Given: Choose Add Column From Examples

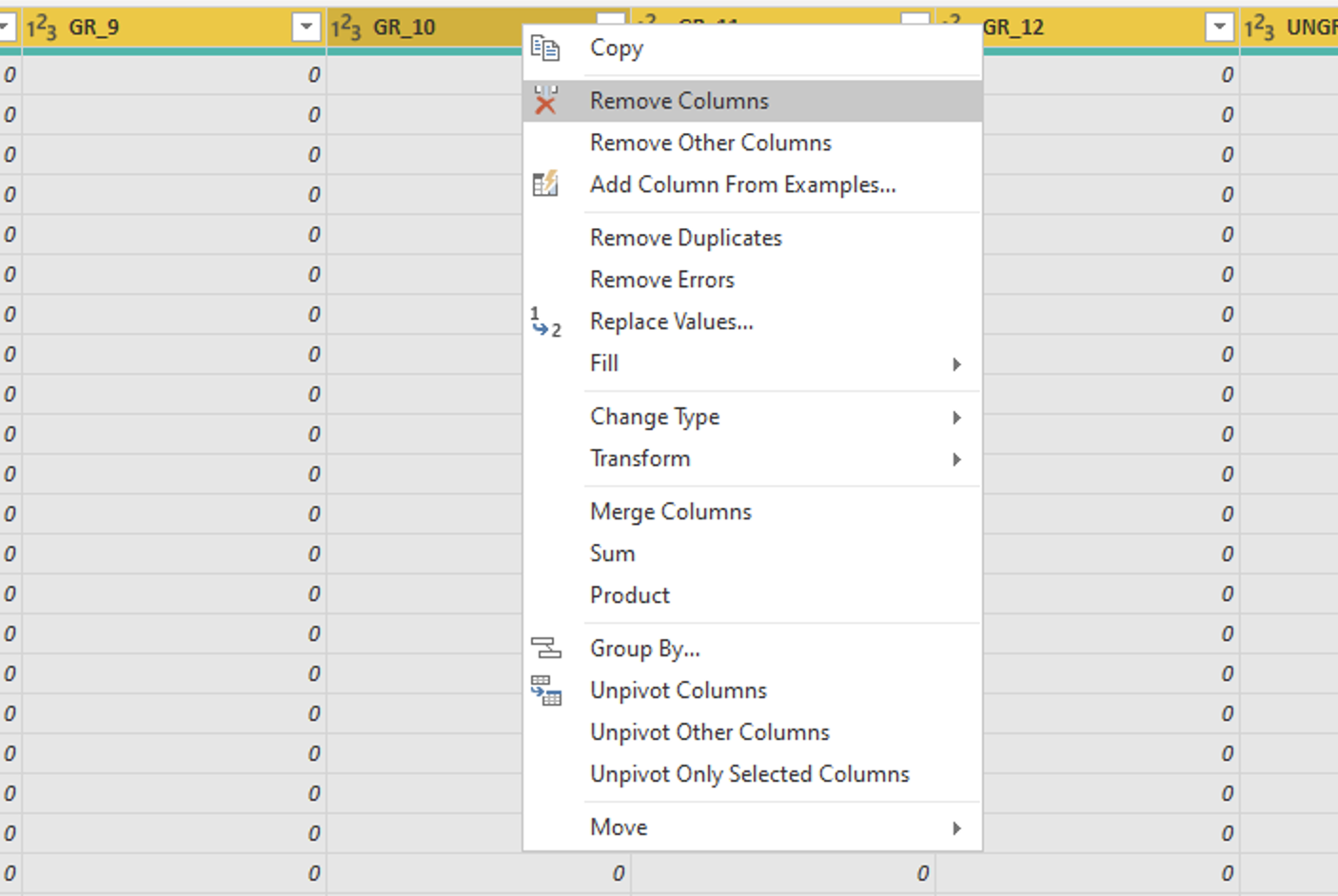Looking at the screenshot, I should 753,185.
